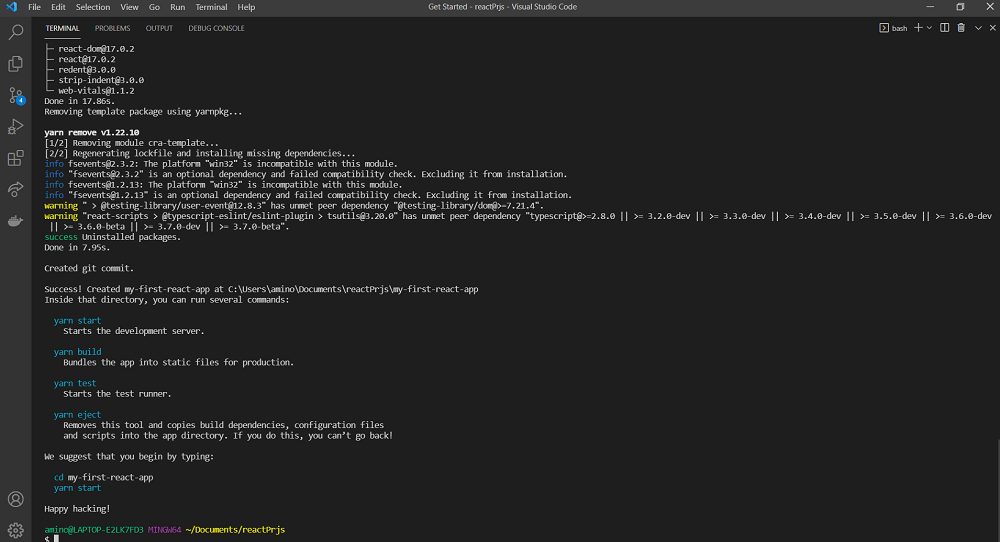Click the VS Code logo icon
1000x542 pixels.
11,7
